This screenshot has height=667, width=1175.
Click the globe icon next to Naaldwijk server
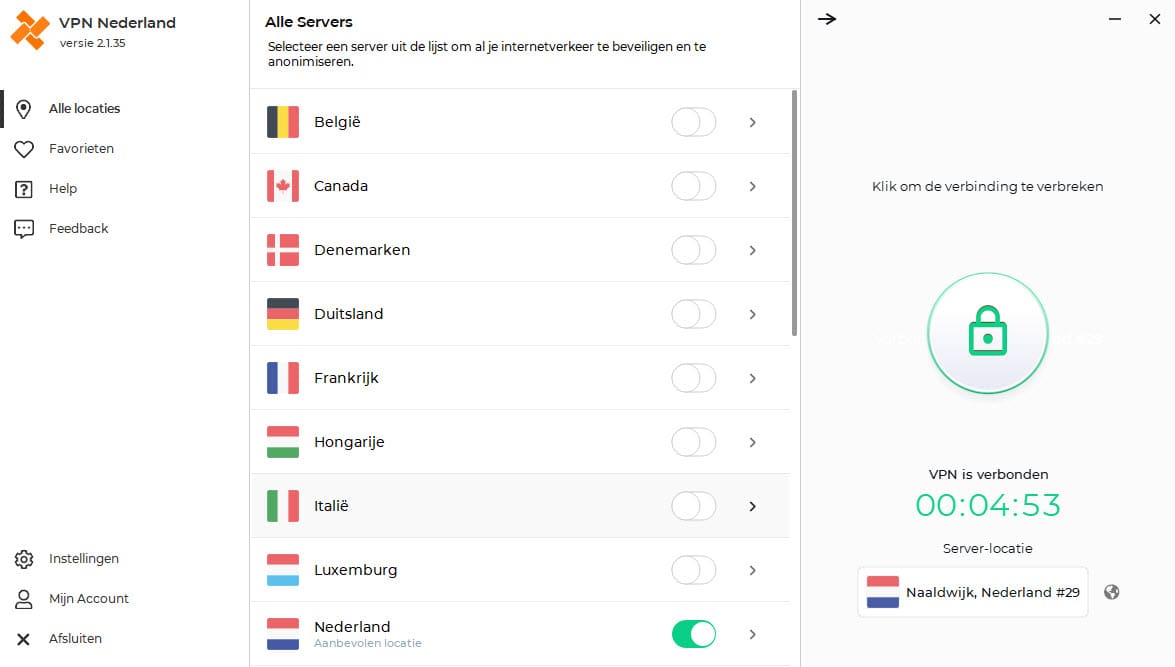point(1111,592)
